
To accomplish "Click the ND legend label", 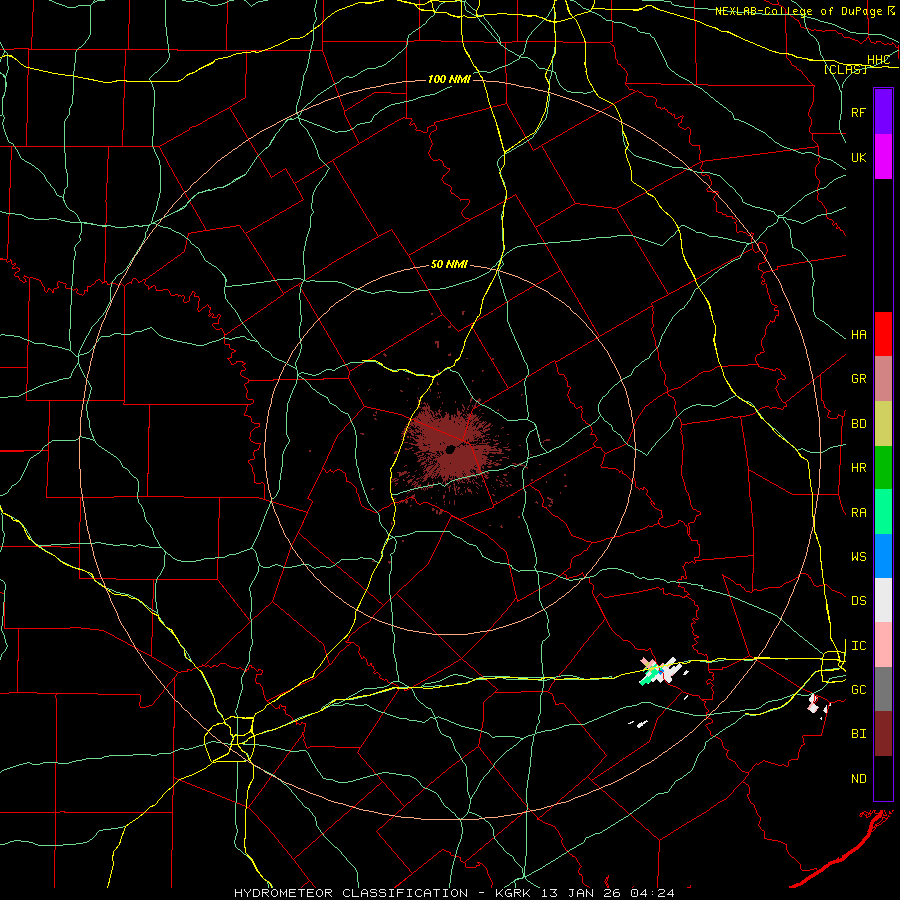I will pos(859,779).
